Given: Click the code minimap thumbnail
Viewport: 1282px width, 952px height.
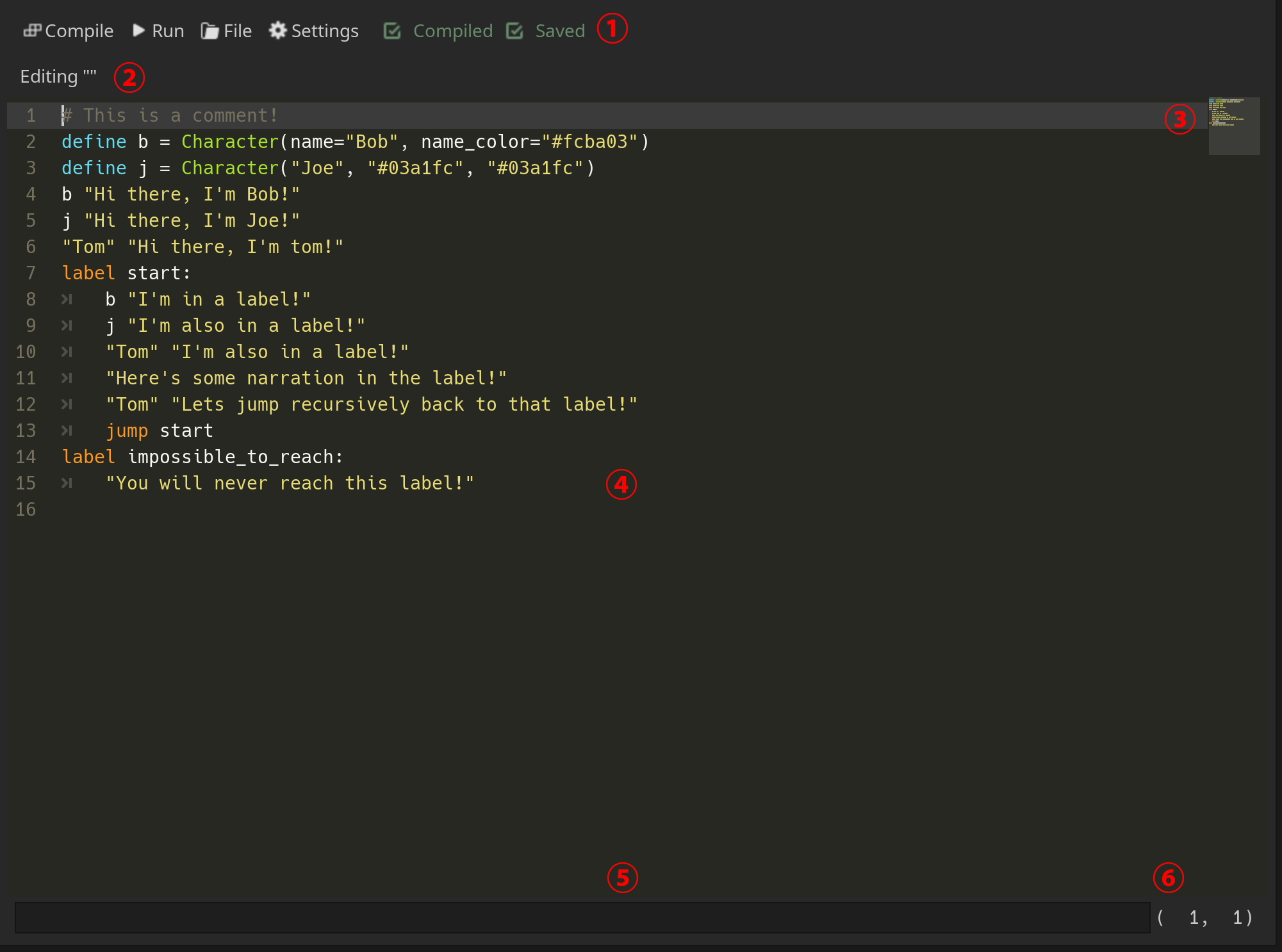Looking at the screenshot, I should tap(1234, 126).
